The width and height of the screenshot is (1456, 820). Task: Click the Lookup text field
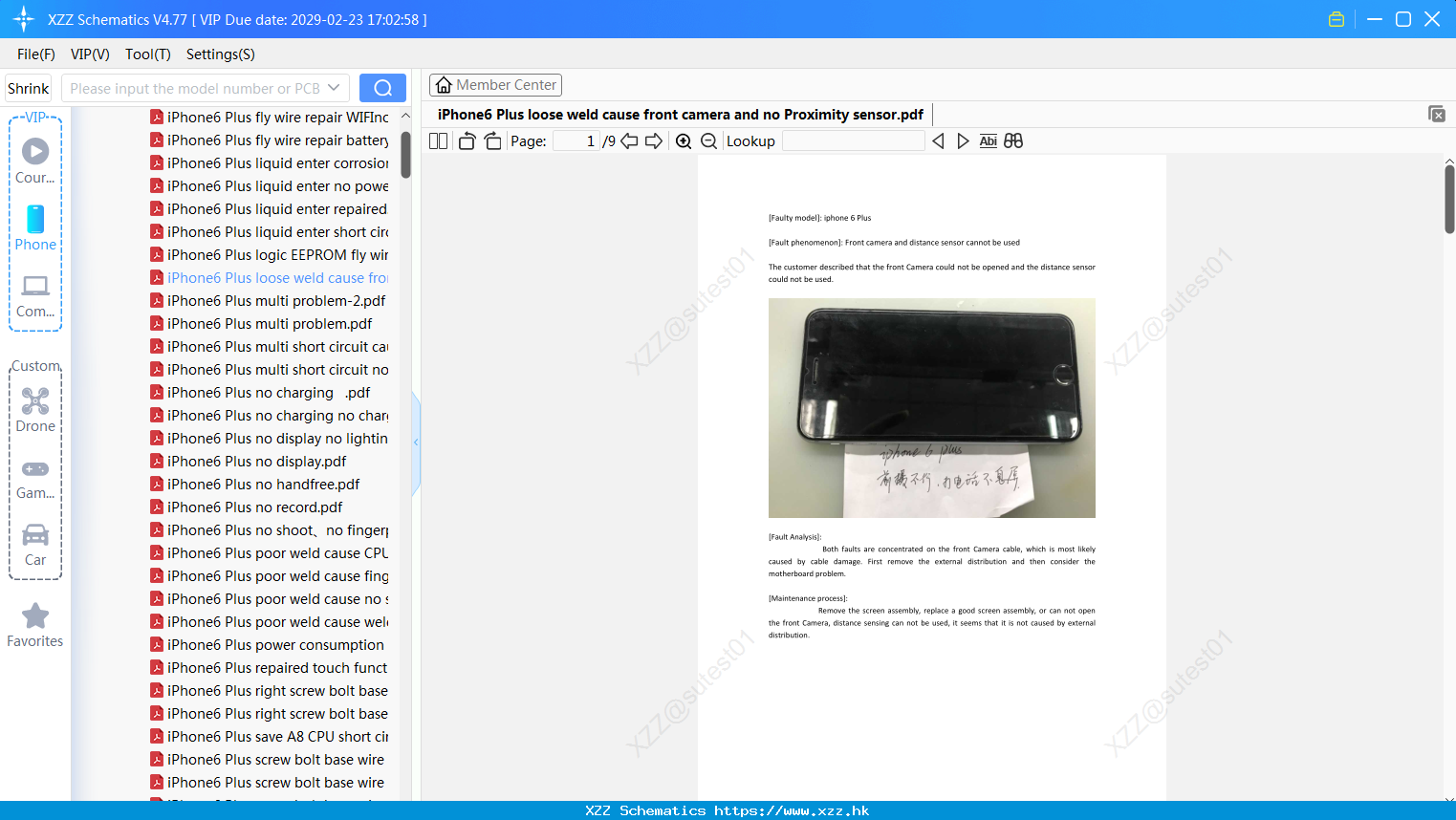click(x=853, y=141)
